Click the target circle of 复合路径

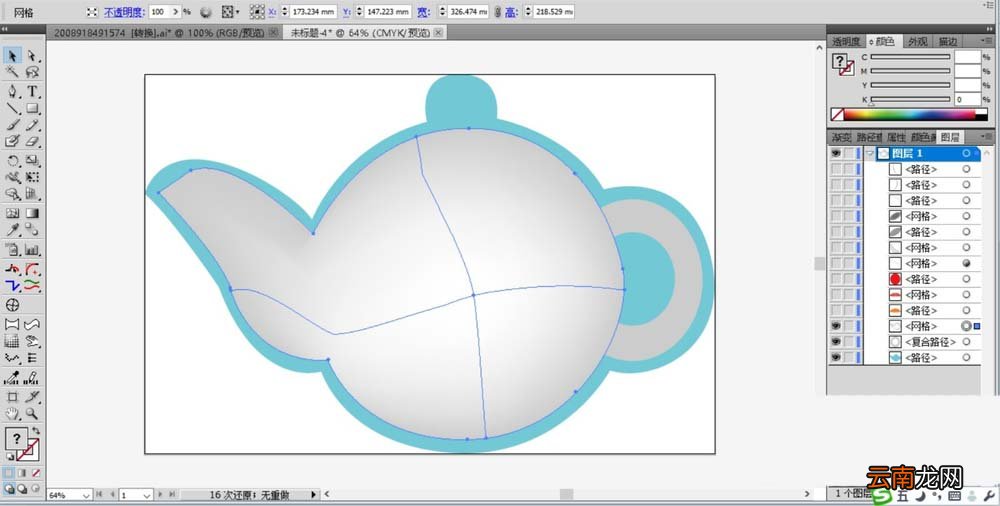tap(966, 341)
